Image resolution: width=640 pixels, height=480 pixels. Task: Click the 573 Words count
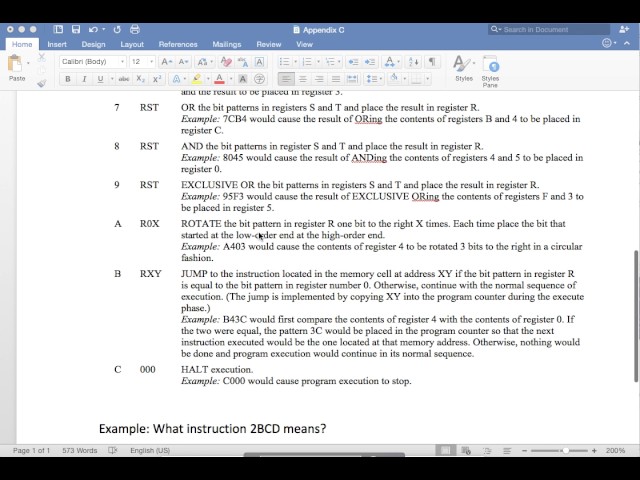[x=80, y=450]
